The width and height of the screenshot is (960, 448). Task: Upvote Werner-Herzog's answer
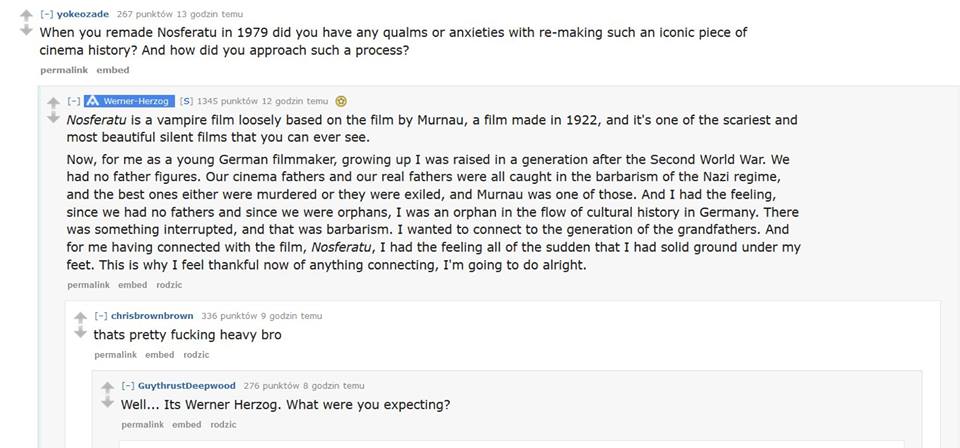click(x=53, y=102)
